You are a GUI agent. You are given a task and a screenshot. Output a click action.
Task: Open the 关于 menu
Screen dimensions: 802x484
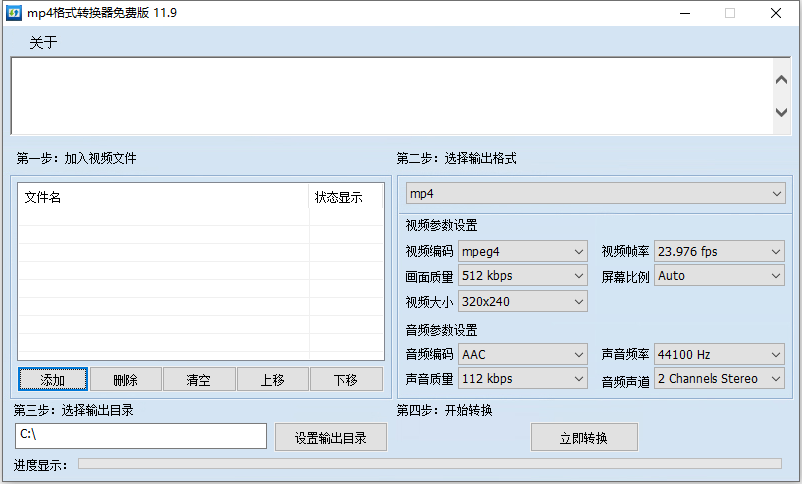tap(43, 42)
